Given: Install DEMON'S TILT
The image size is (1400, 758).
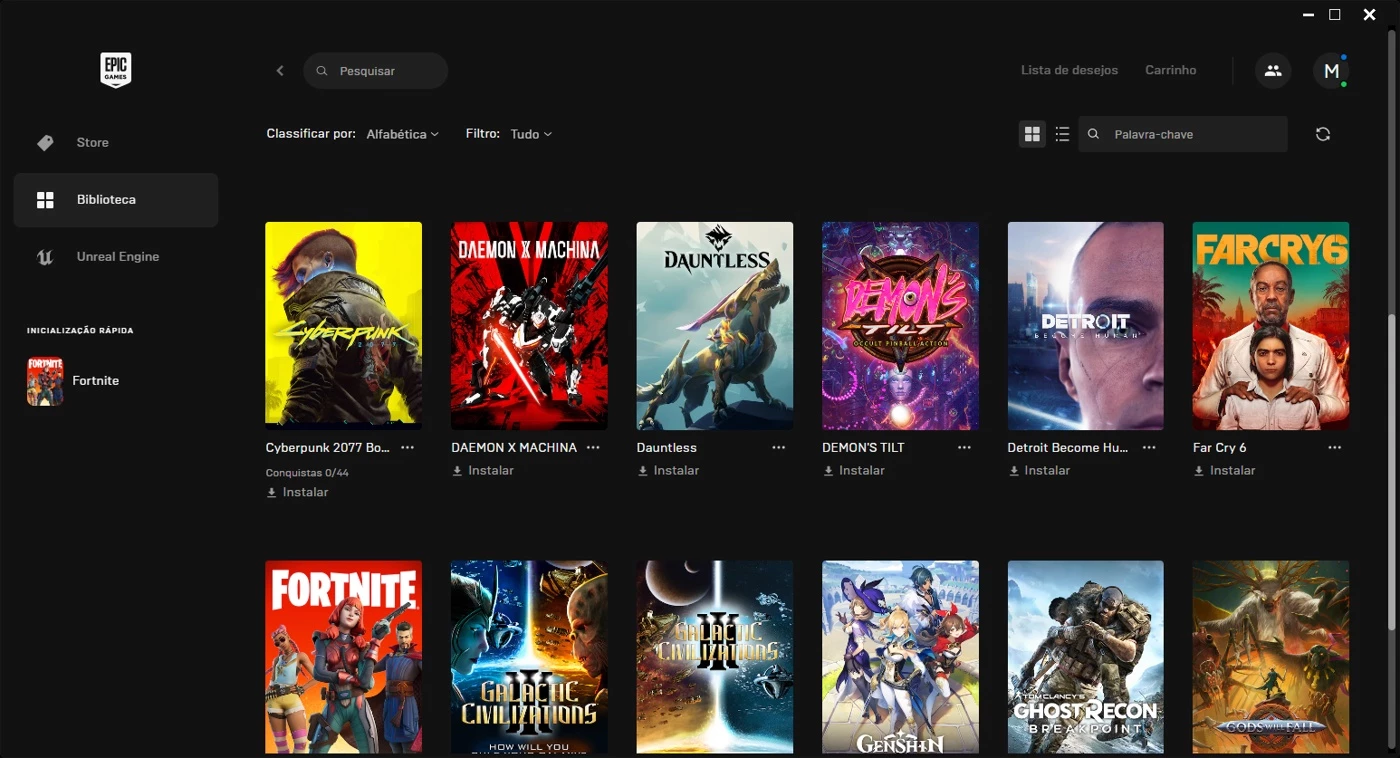Looking at the screenshot, I should 854,470.
